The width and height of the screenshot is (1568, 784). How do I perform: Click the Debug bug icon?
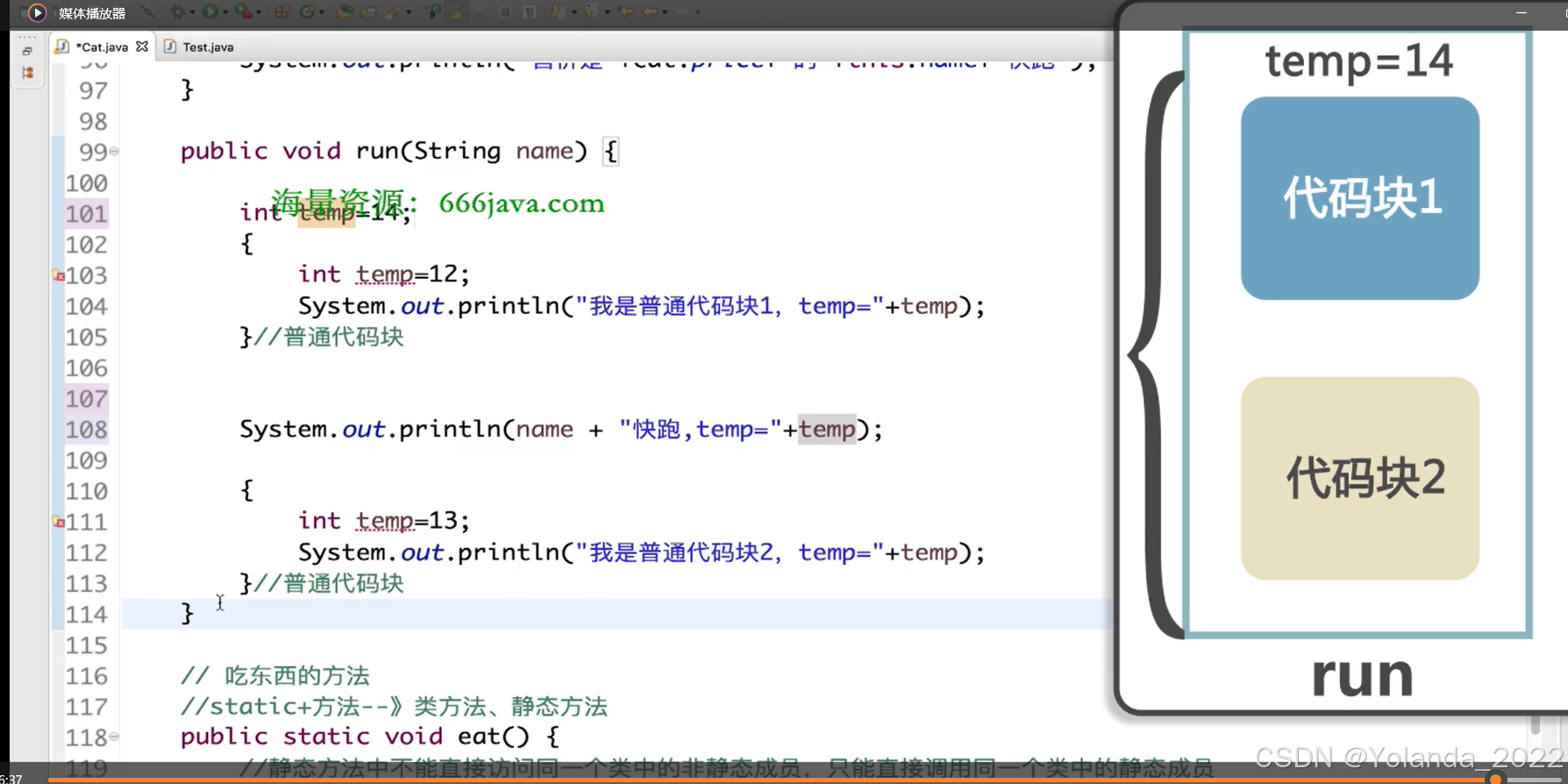[178, 12]
